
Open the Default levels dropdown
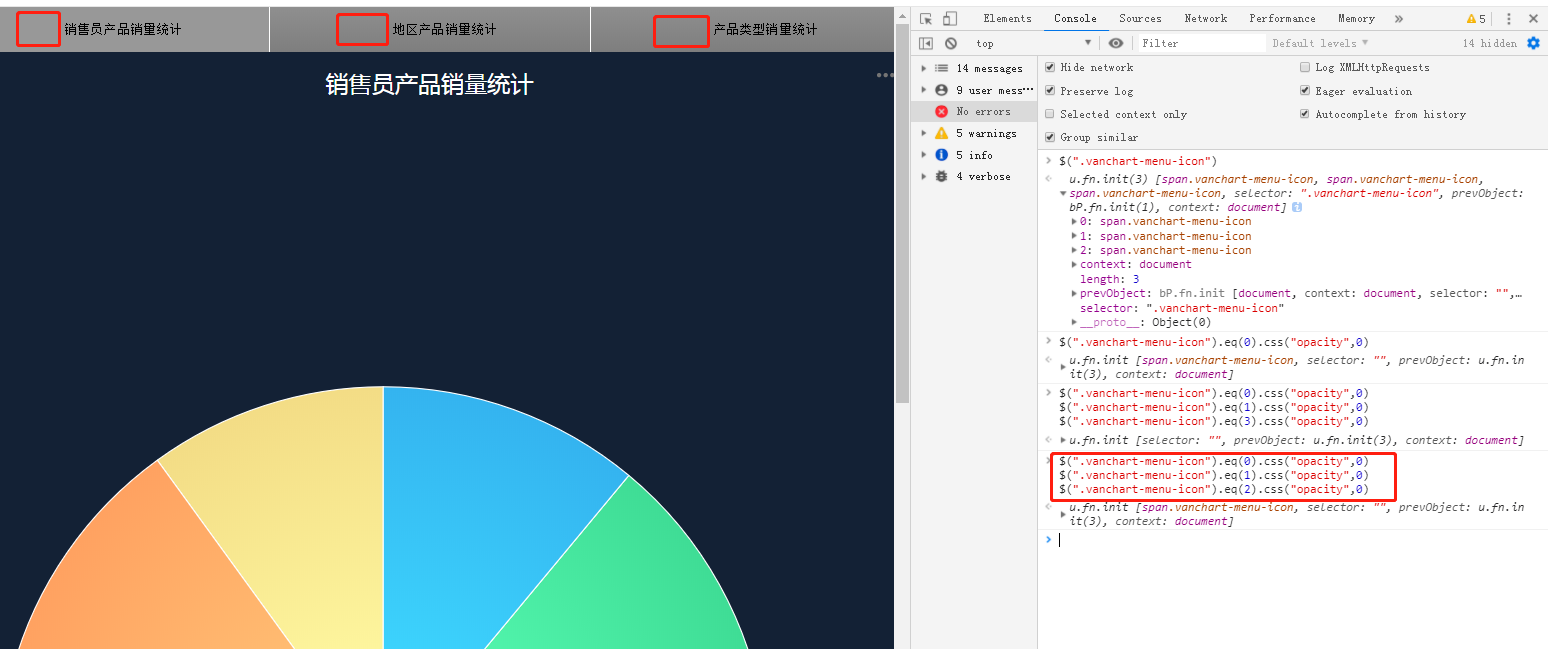[x=1320, y=43]
